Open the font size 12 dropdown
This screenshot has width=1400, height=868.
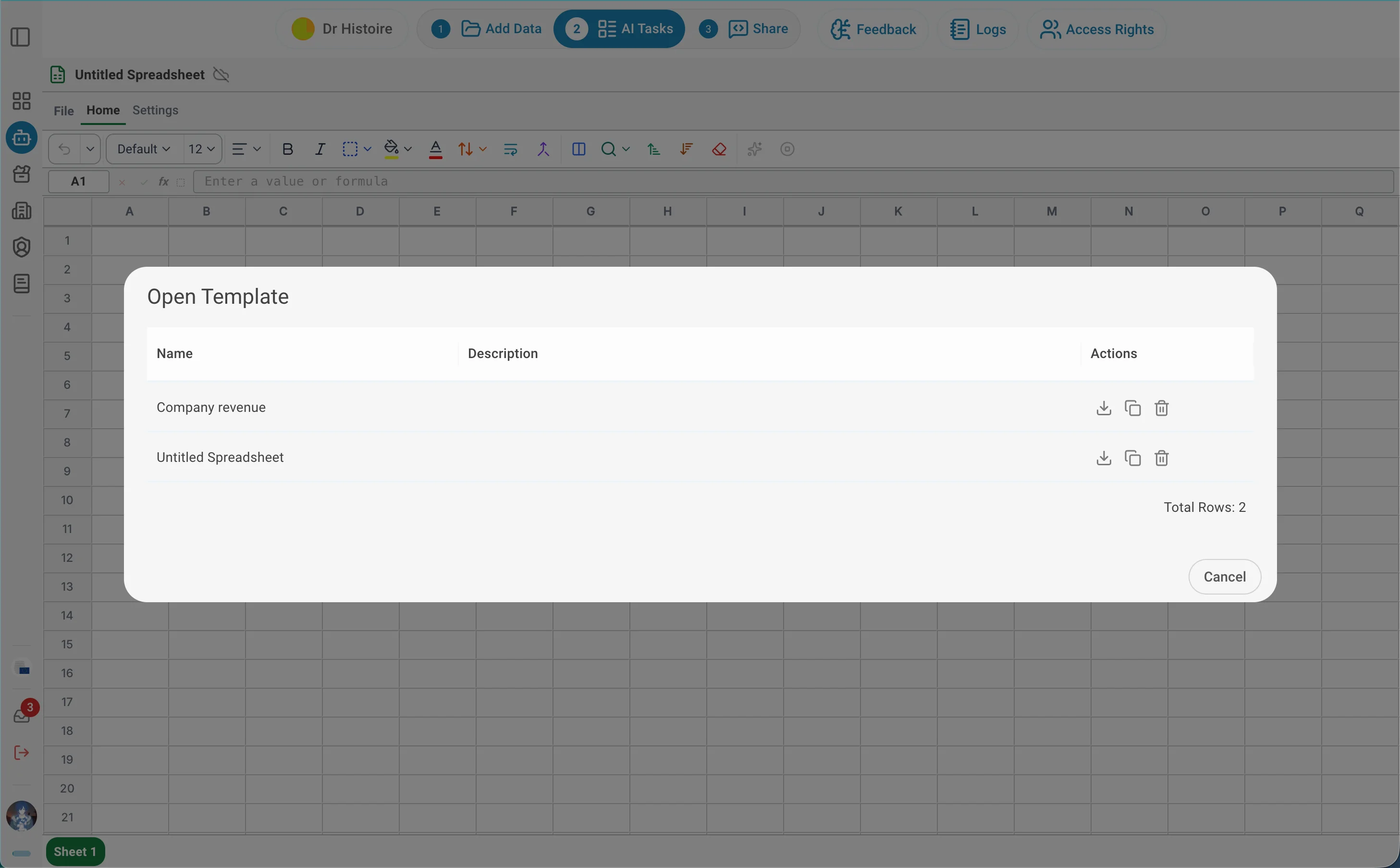pos(202,149)
